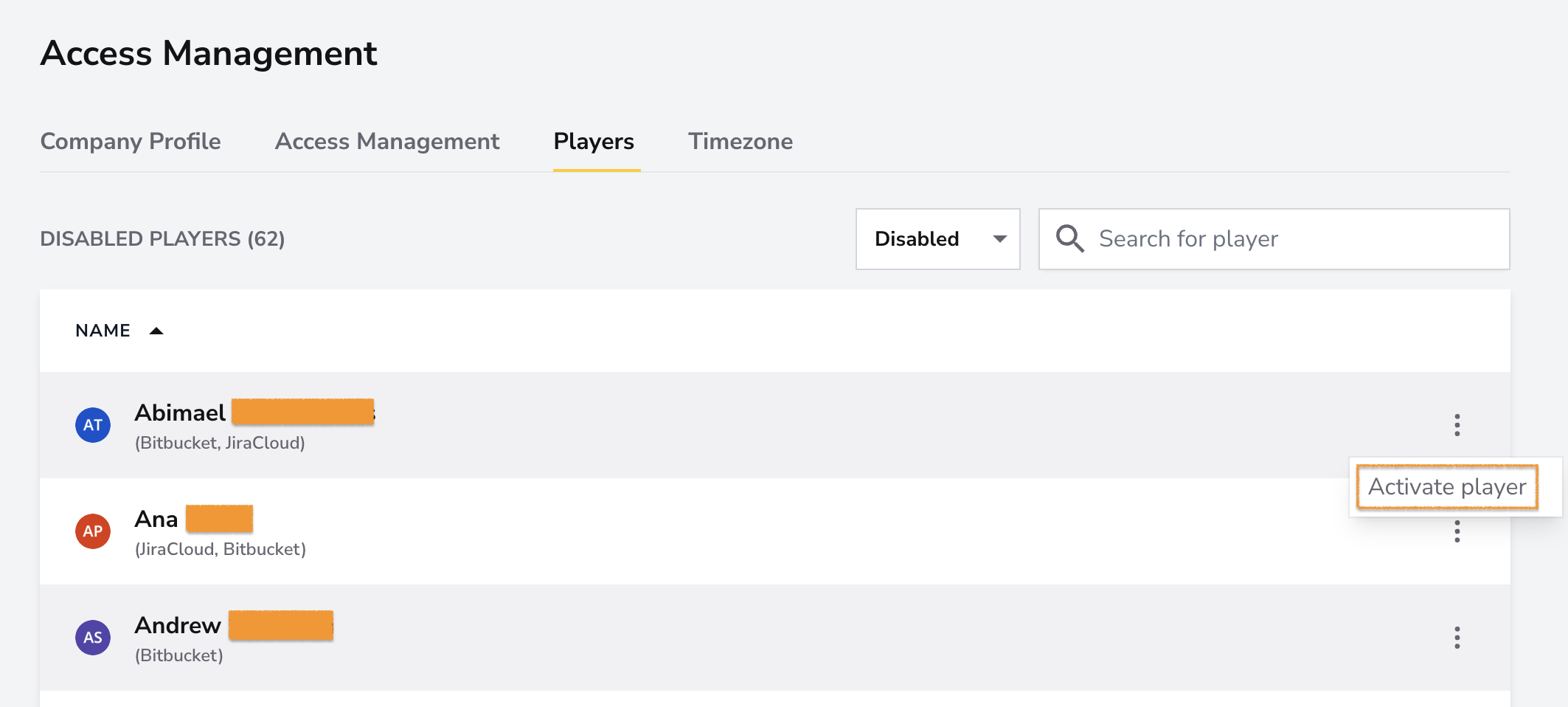
Task: Switch to the Company Profile tab
Action: (131, 141)
